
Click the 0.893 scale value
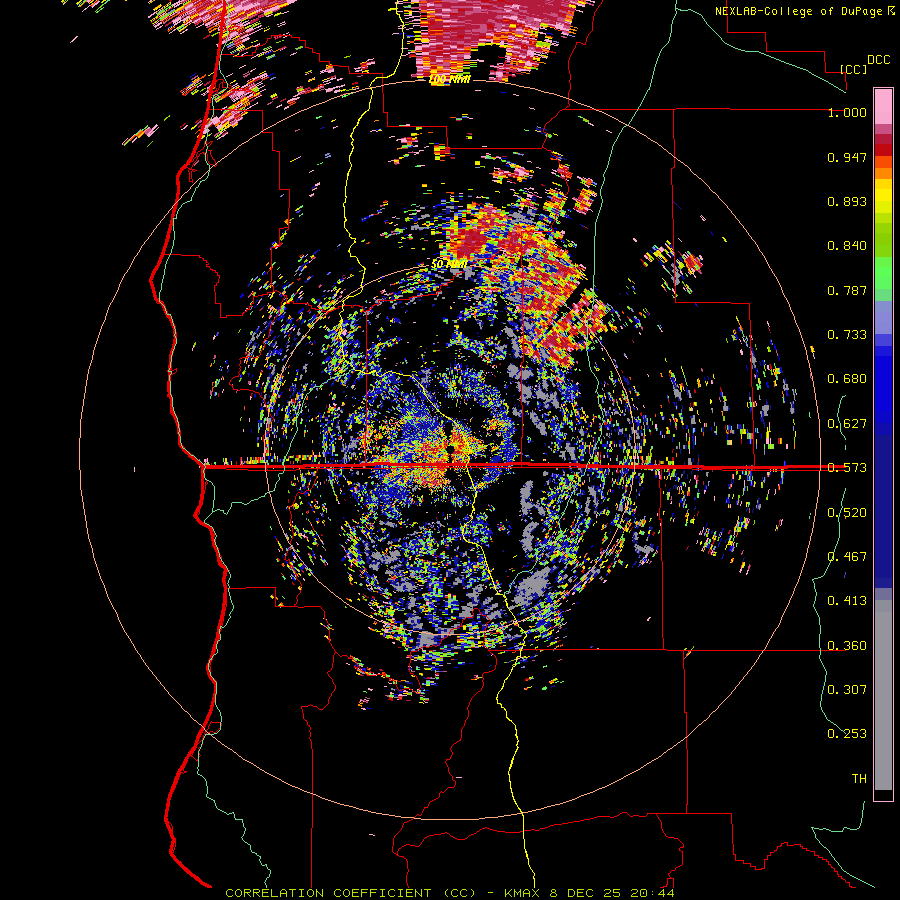click(x=847, y=201)
